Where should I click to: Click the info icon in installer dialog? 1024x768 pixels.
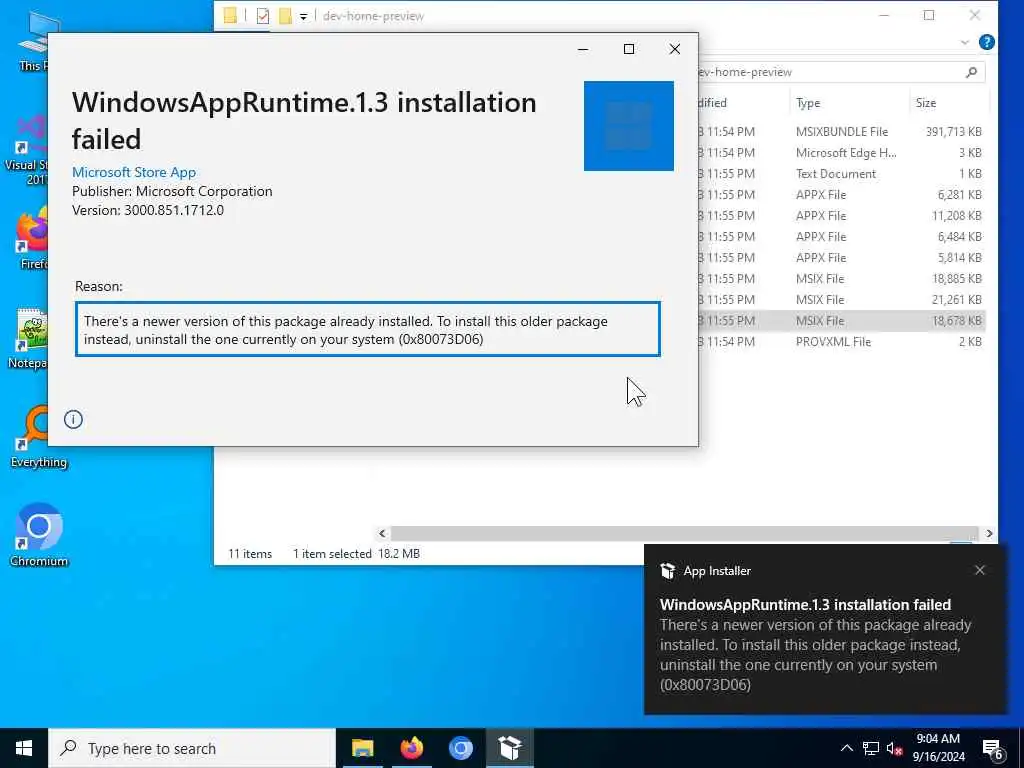[73, 419]
